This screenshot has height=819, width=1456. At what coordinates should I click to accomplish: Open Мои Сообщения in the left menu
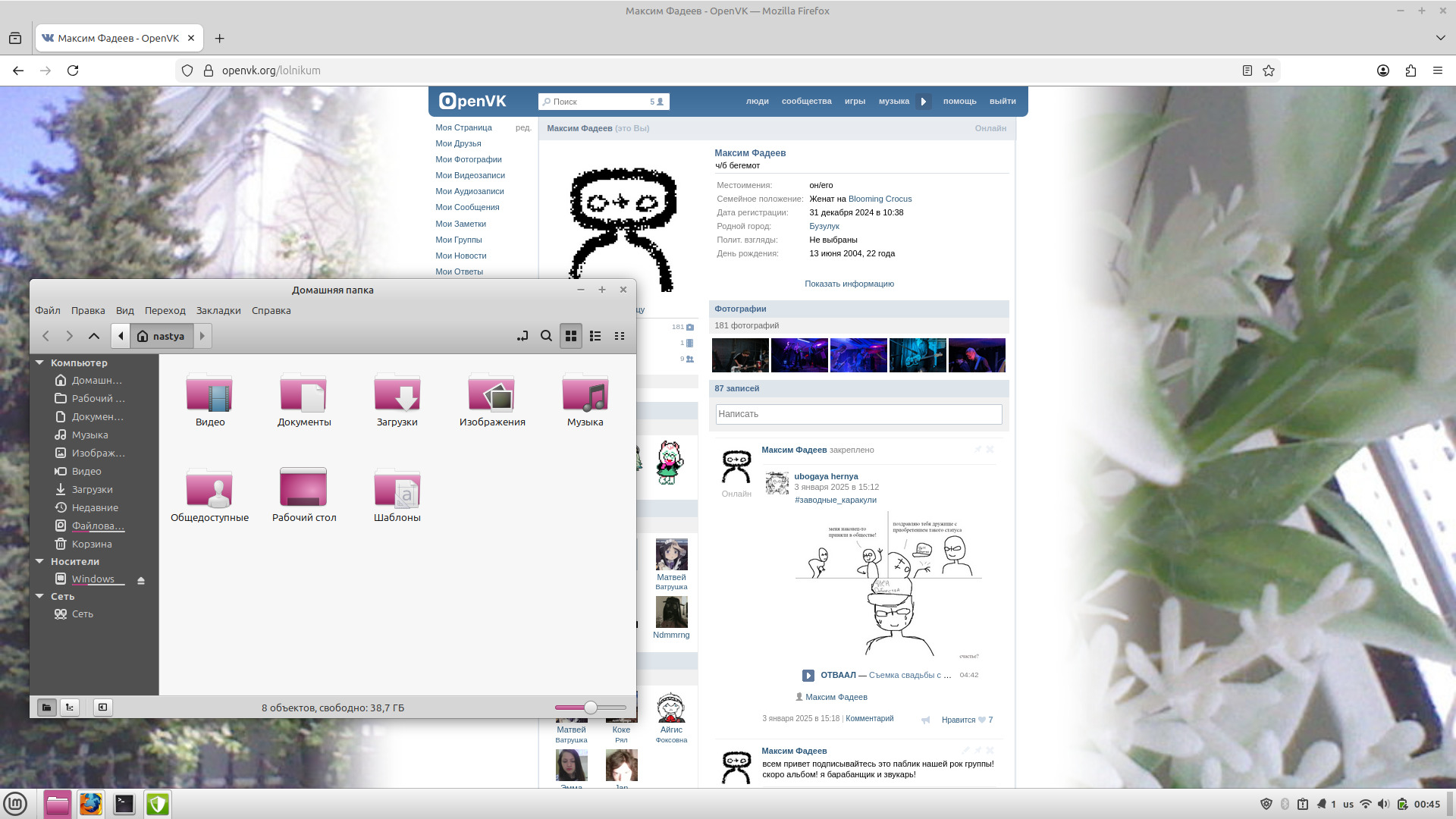tap(467, 207)
